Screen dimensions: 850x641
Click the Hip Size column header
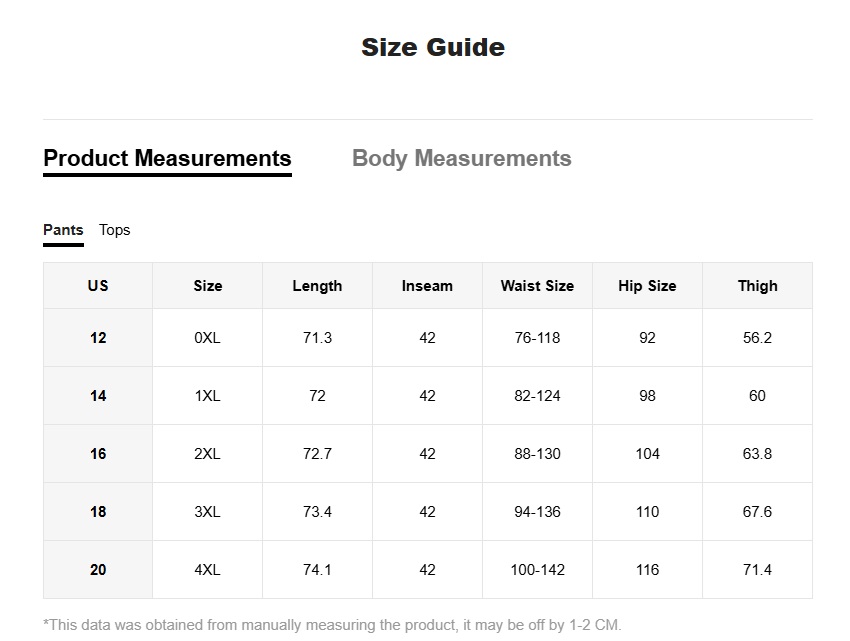pos(647,286)
